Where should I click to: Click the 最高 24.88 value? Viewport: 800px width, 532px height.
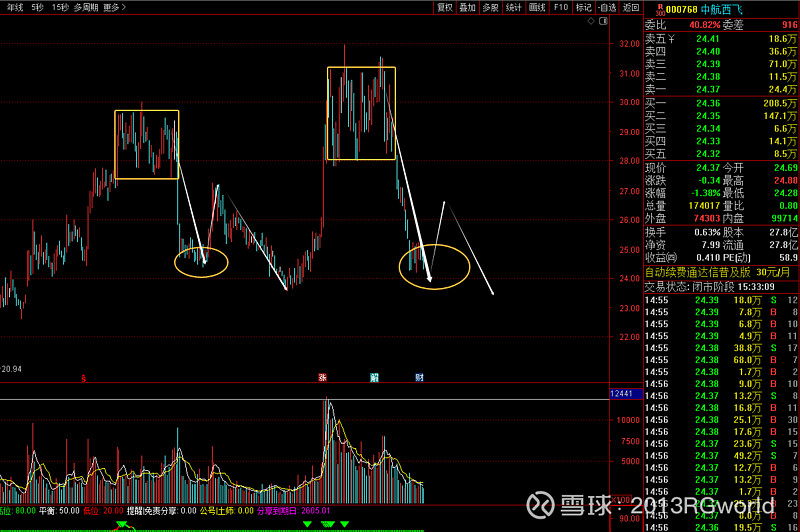[786, 181]
